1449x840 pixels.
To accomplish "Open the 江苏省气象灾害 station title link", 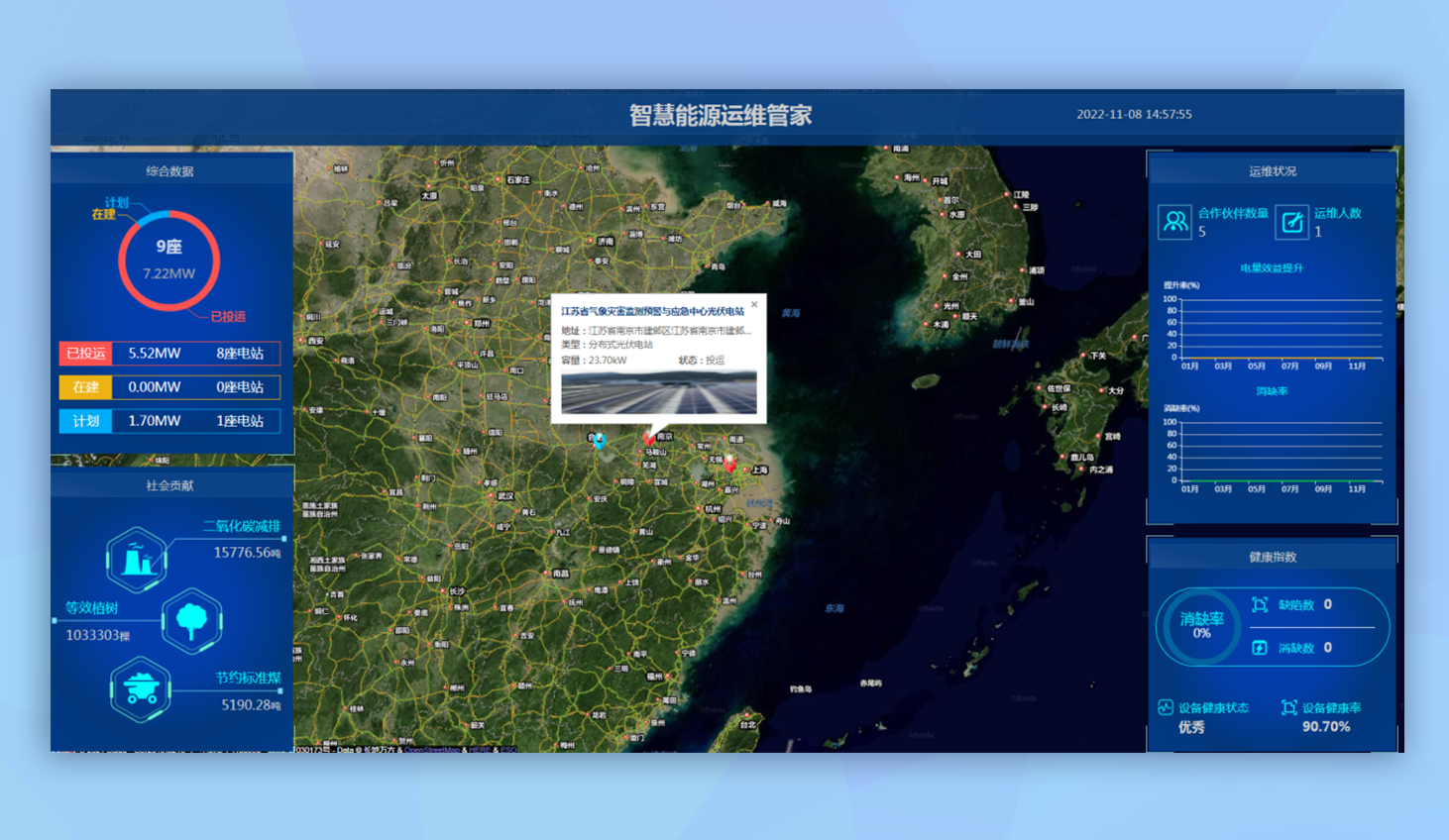I will point(652,311).
